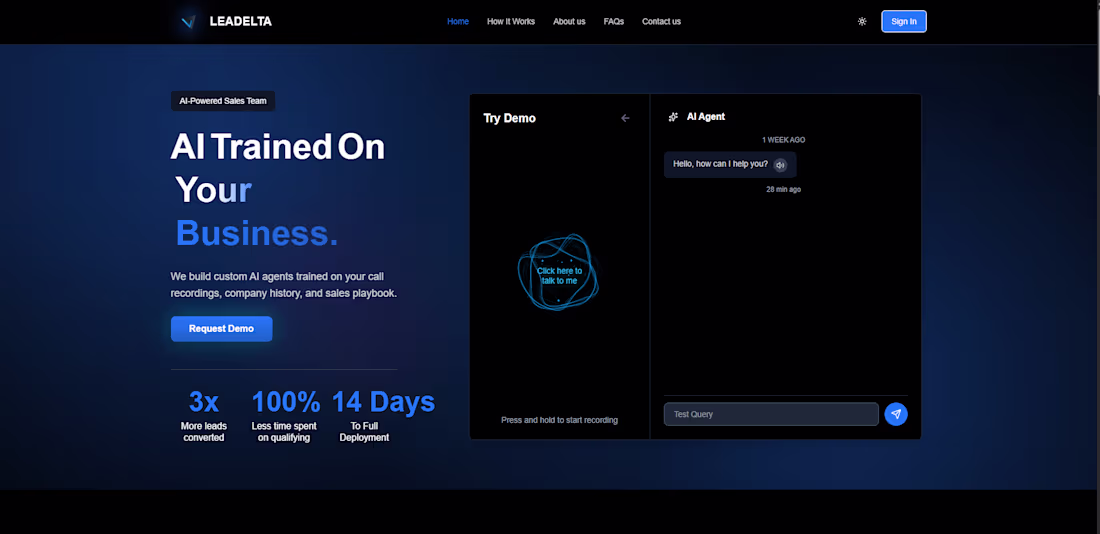Click the Request Demo button
This screenshot has height=534, width=1100.
(x=222, y=328)
